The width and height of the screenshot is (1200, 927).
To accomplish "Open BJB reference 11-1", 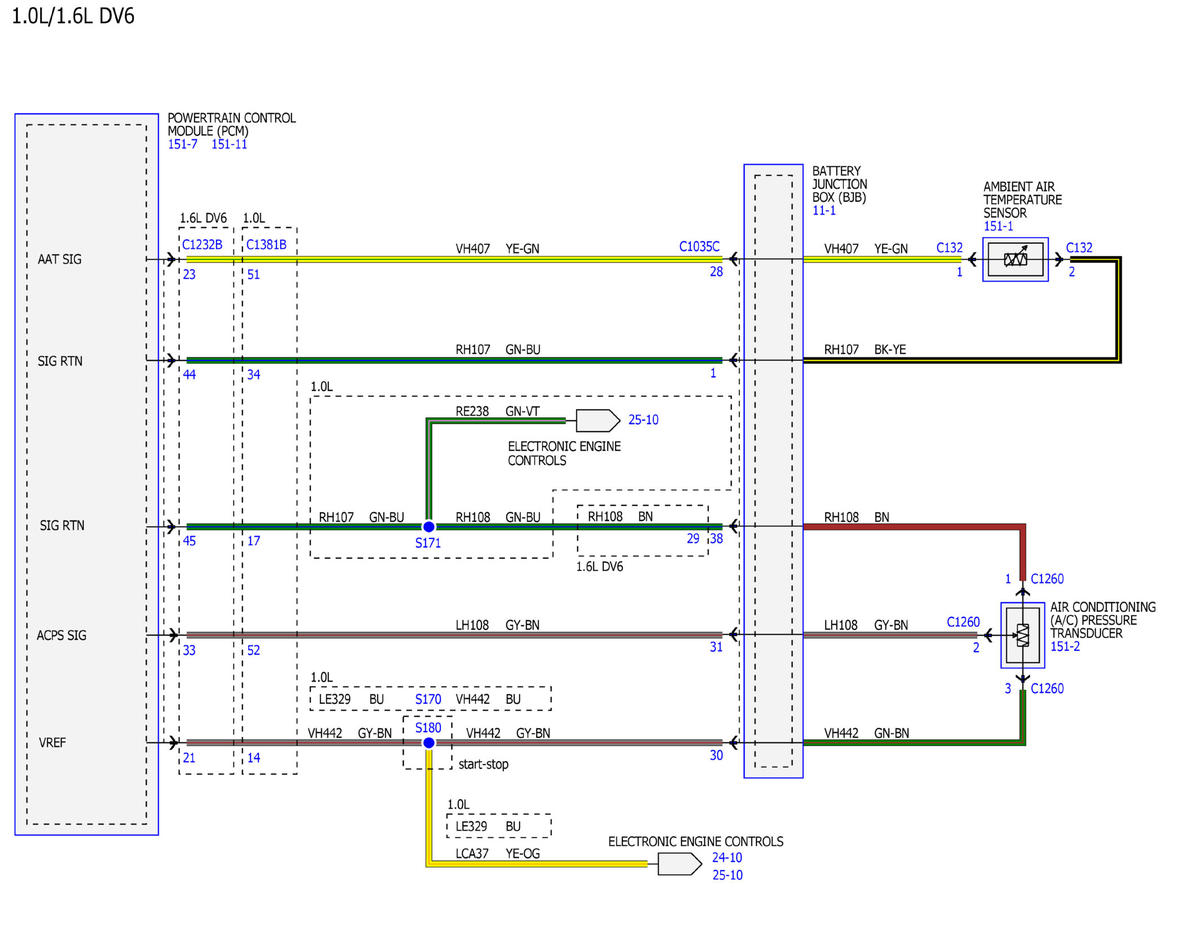I will [824, 212].
